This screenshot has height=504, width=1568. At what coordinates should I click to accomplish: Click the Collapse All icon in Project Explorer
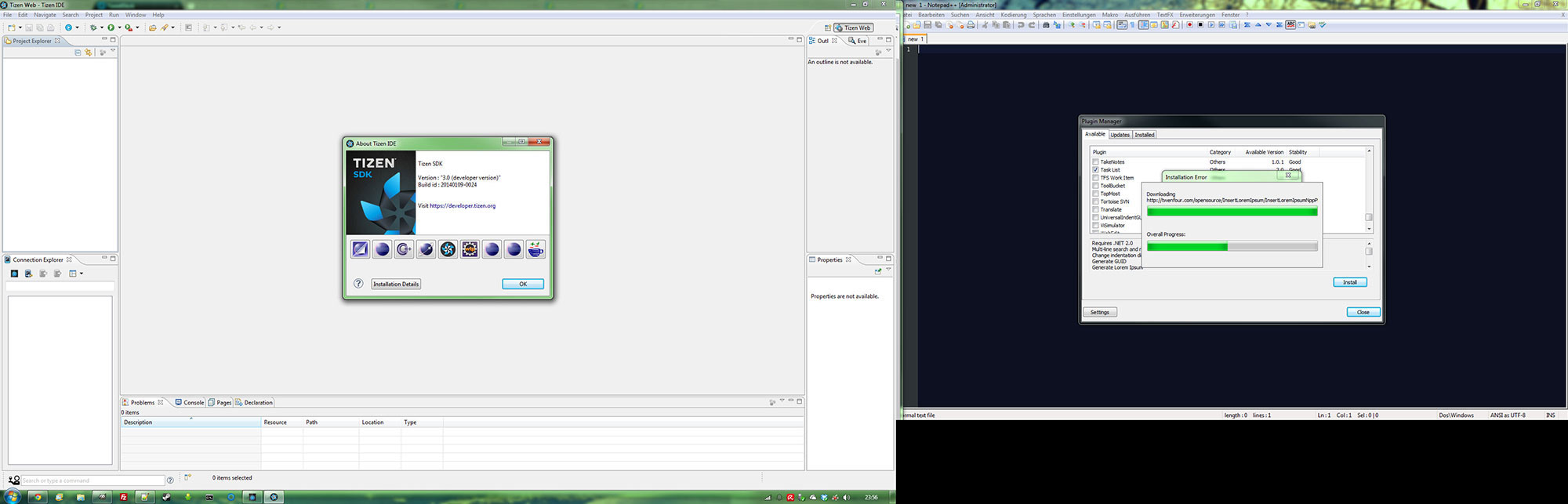(x=78, y=53)
